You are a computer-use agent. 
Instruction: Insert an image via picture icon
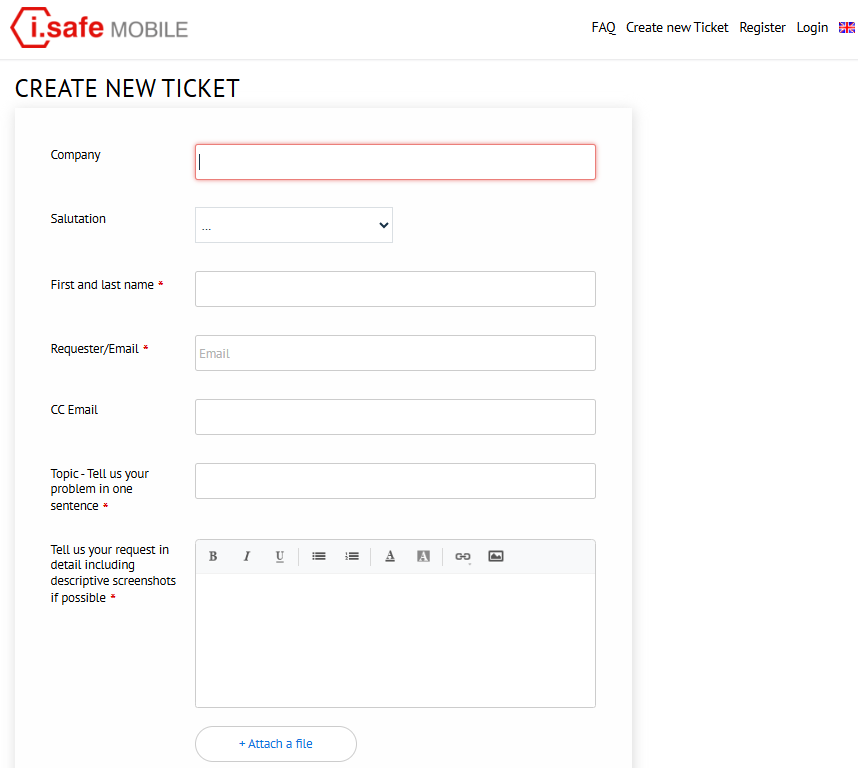pos(496,556)
